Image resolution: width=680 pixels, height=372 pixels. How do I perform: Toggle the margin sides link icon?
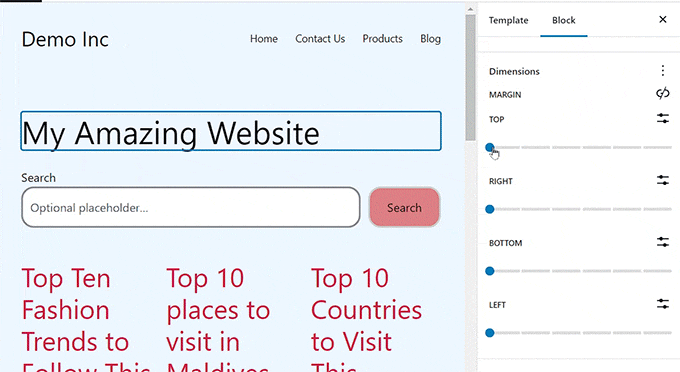(x=662, y=94)
